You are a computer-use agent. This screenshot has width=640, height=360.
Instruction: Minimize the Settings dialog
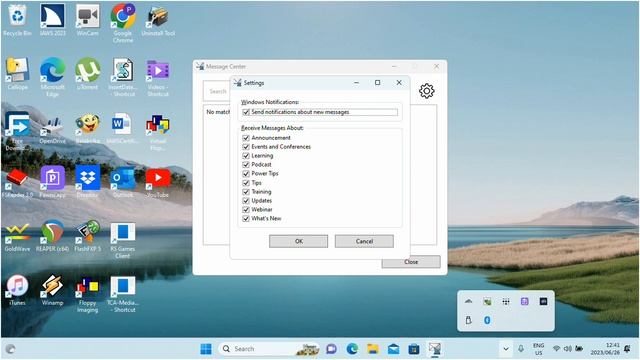(356, 82)
